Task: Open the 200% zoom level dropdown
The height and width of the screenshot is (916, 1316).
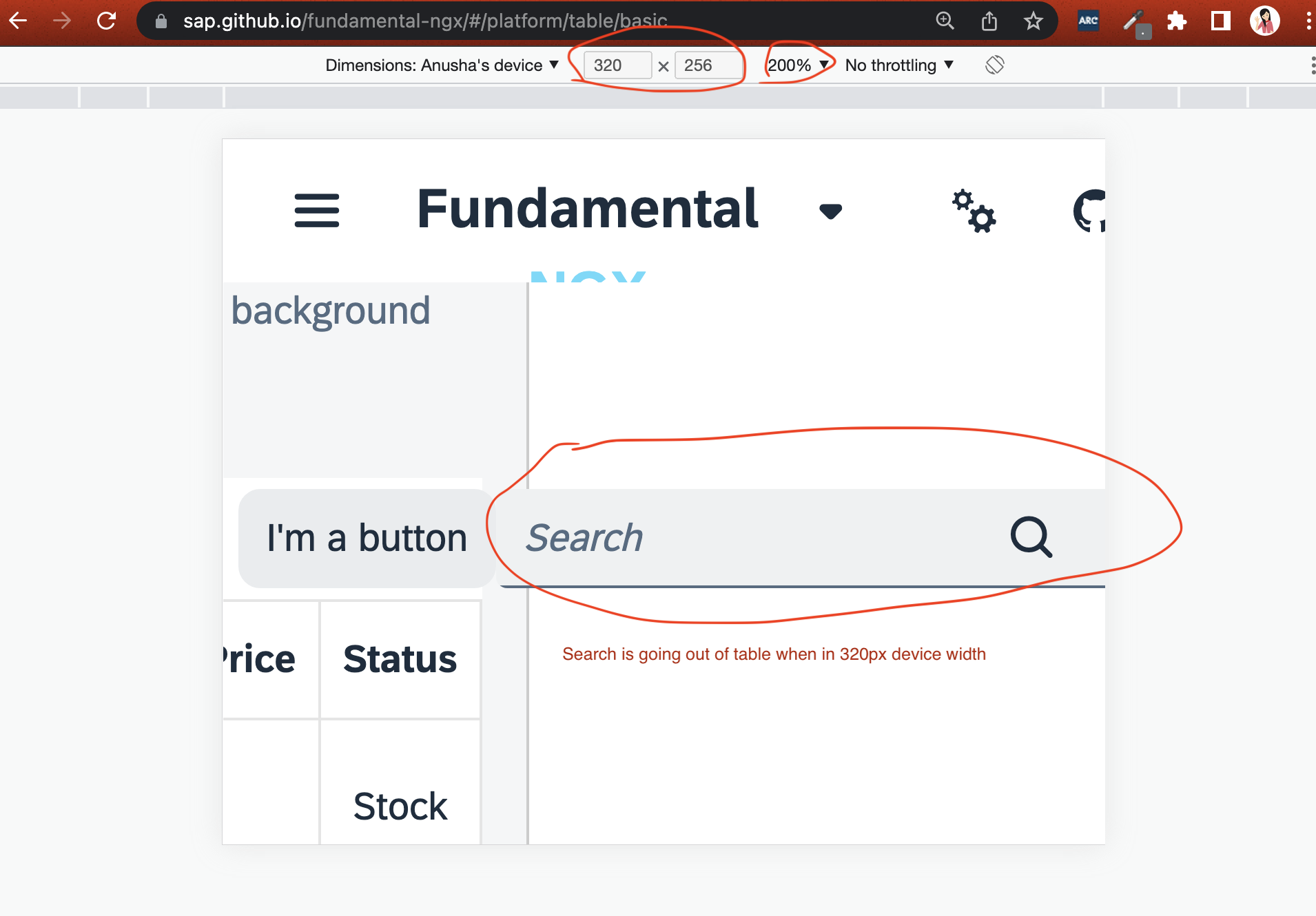Action: 796,65
